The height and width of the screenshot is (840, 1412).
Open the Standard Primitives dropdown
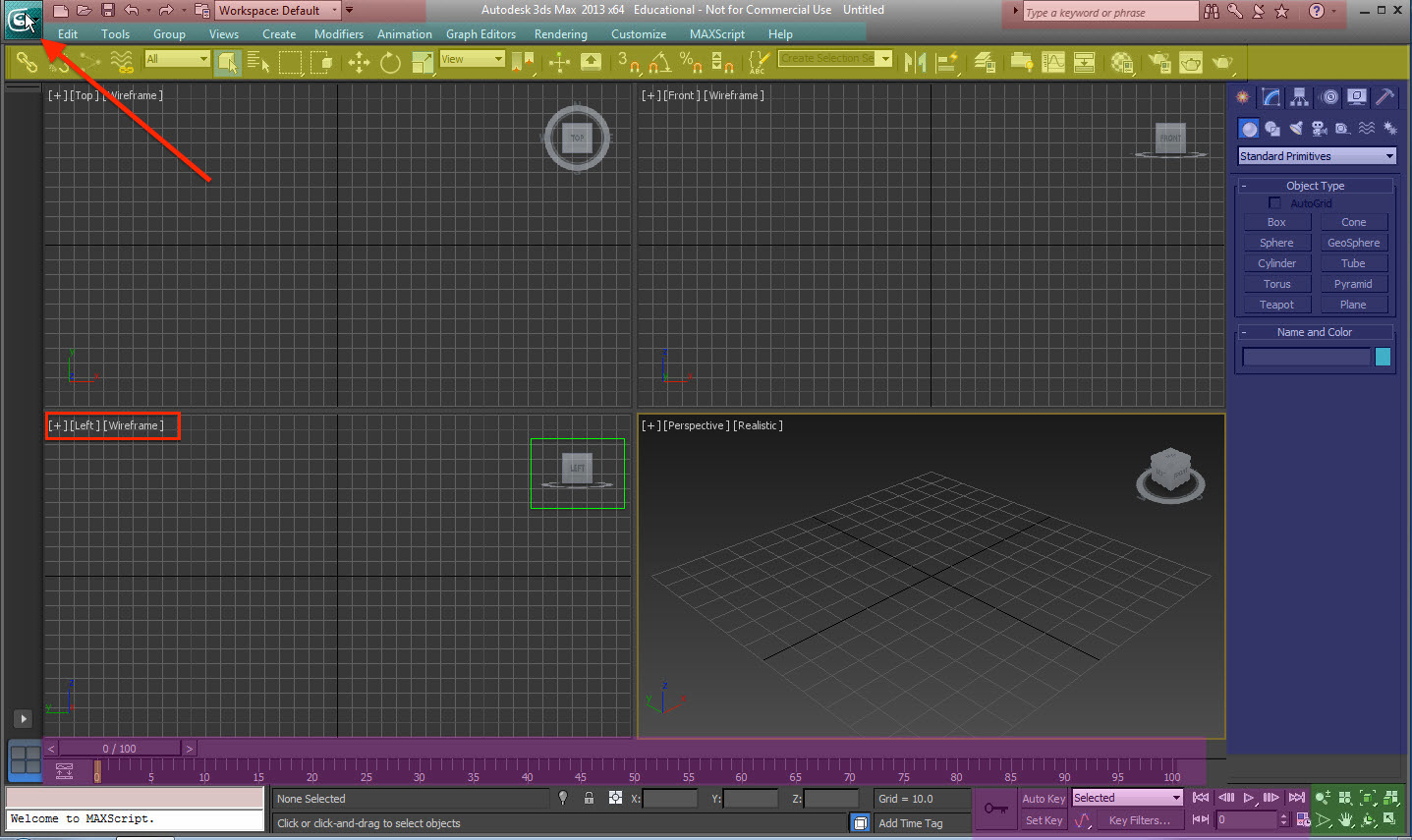(1317, 156)
